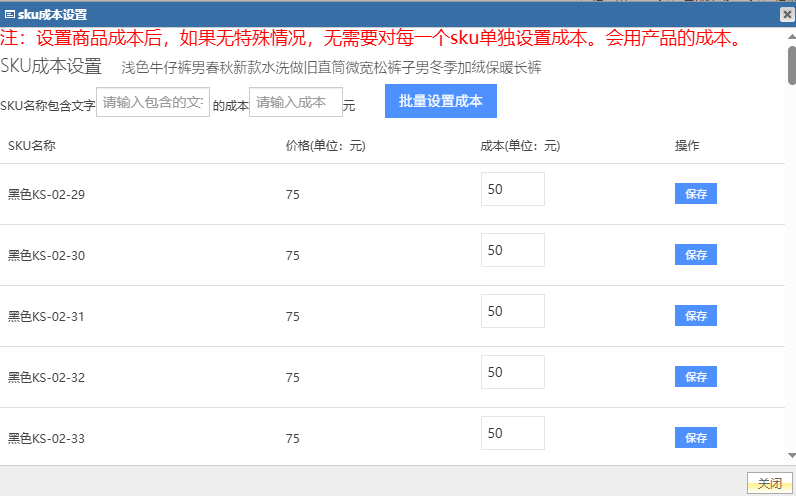The height and width of the screenshot is (496, 796).
Task: Edit the cost box for 黑色KS-02-32
Action: pos(512,372)
